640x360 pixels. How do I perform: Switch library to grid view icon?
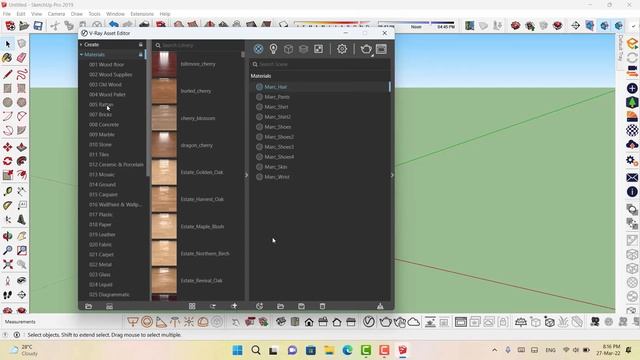pos(192,306)
